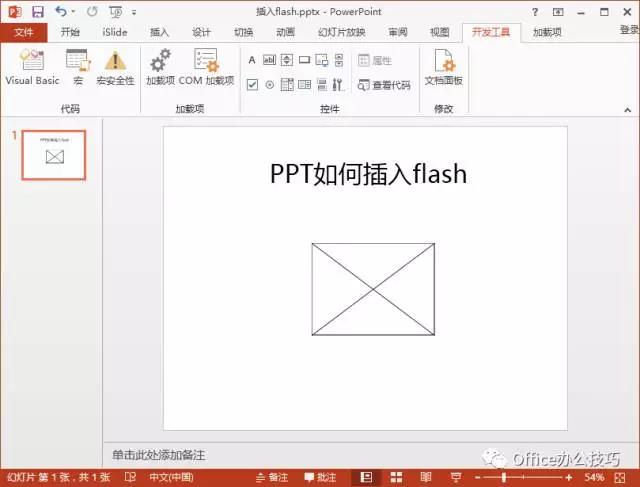Open Customize Quick Access Toolbar dropdown

coord(134,12)
